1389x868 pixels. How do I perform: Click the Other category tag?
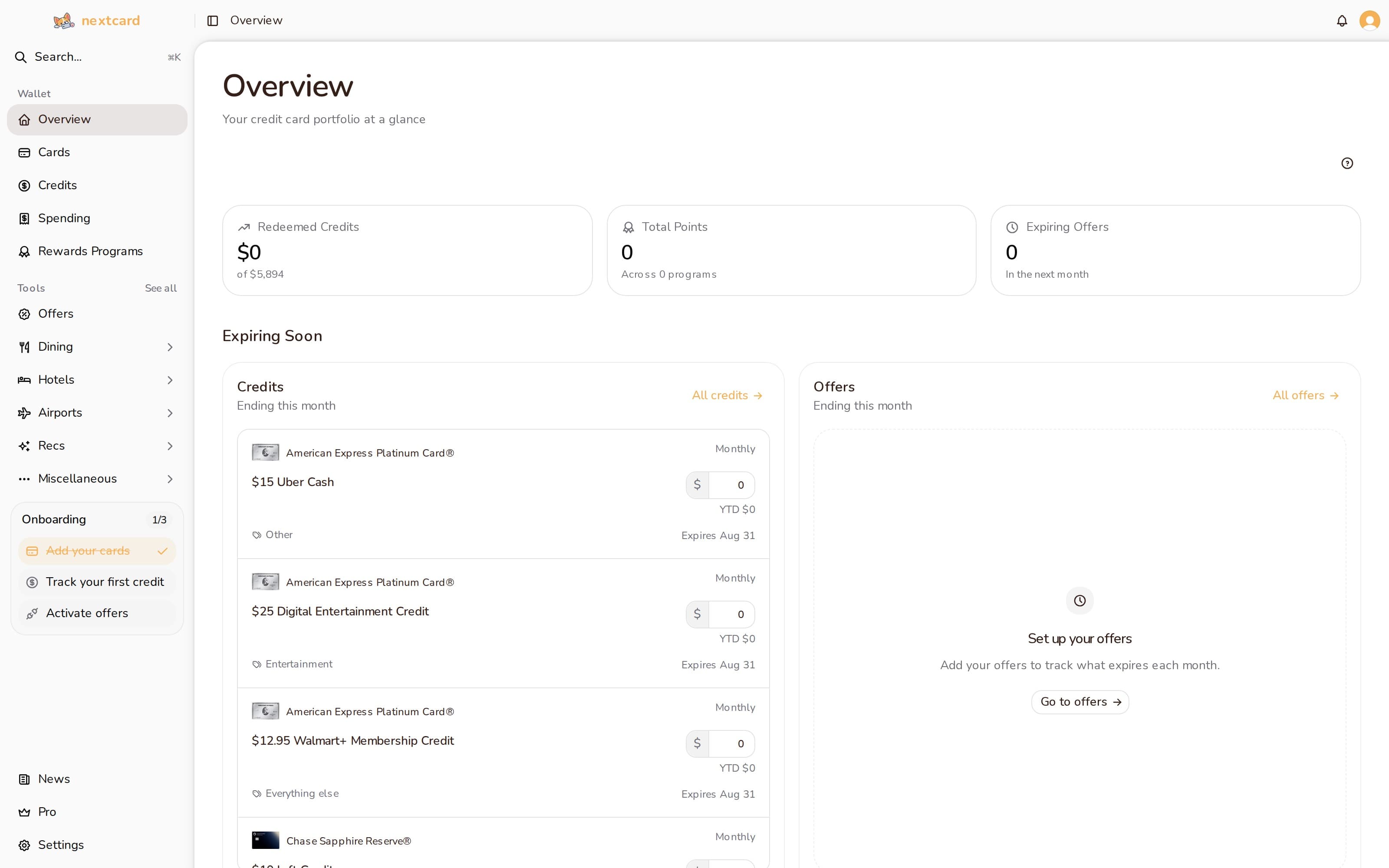coord(273,535)
